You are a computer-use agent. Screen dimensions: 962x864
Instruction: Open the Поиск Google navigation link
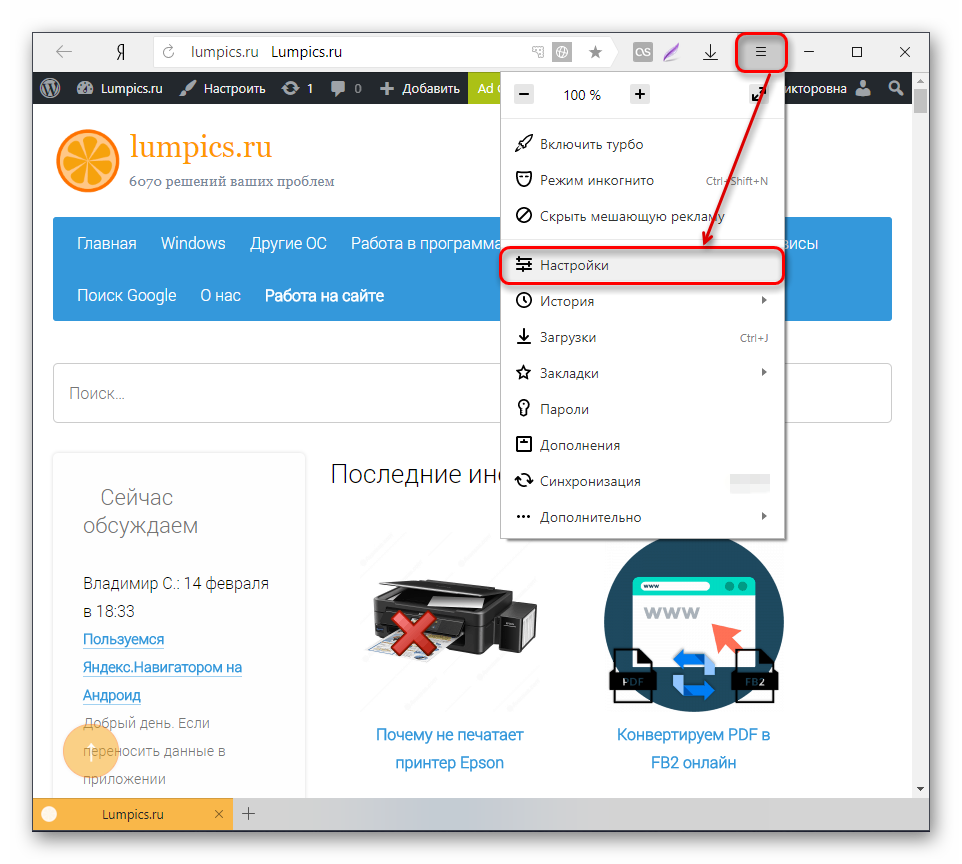[x=127, y=296]
